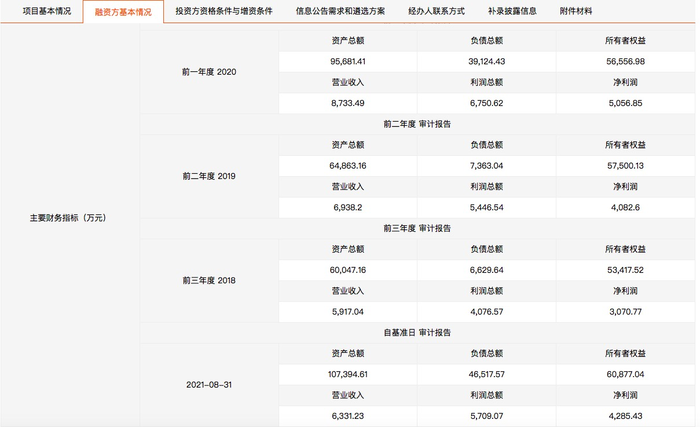
Task: Go to the 信息公告需求和遴选方案 tab
Action: click(x=340, y=11)
